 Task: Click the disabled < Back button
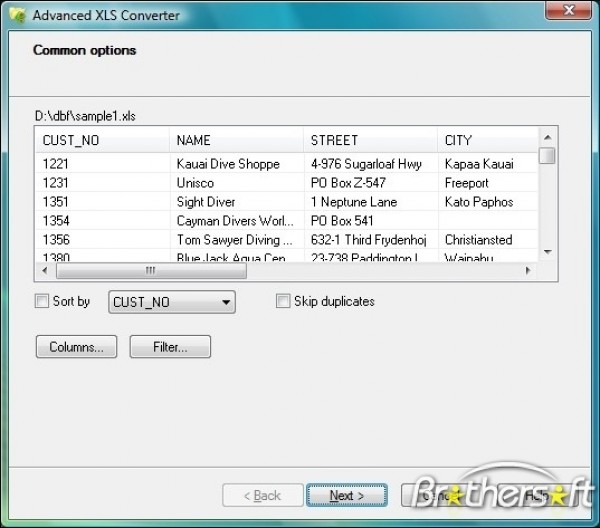pos(262,495)
